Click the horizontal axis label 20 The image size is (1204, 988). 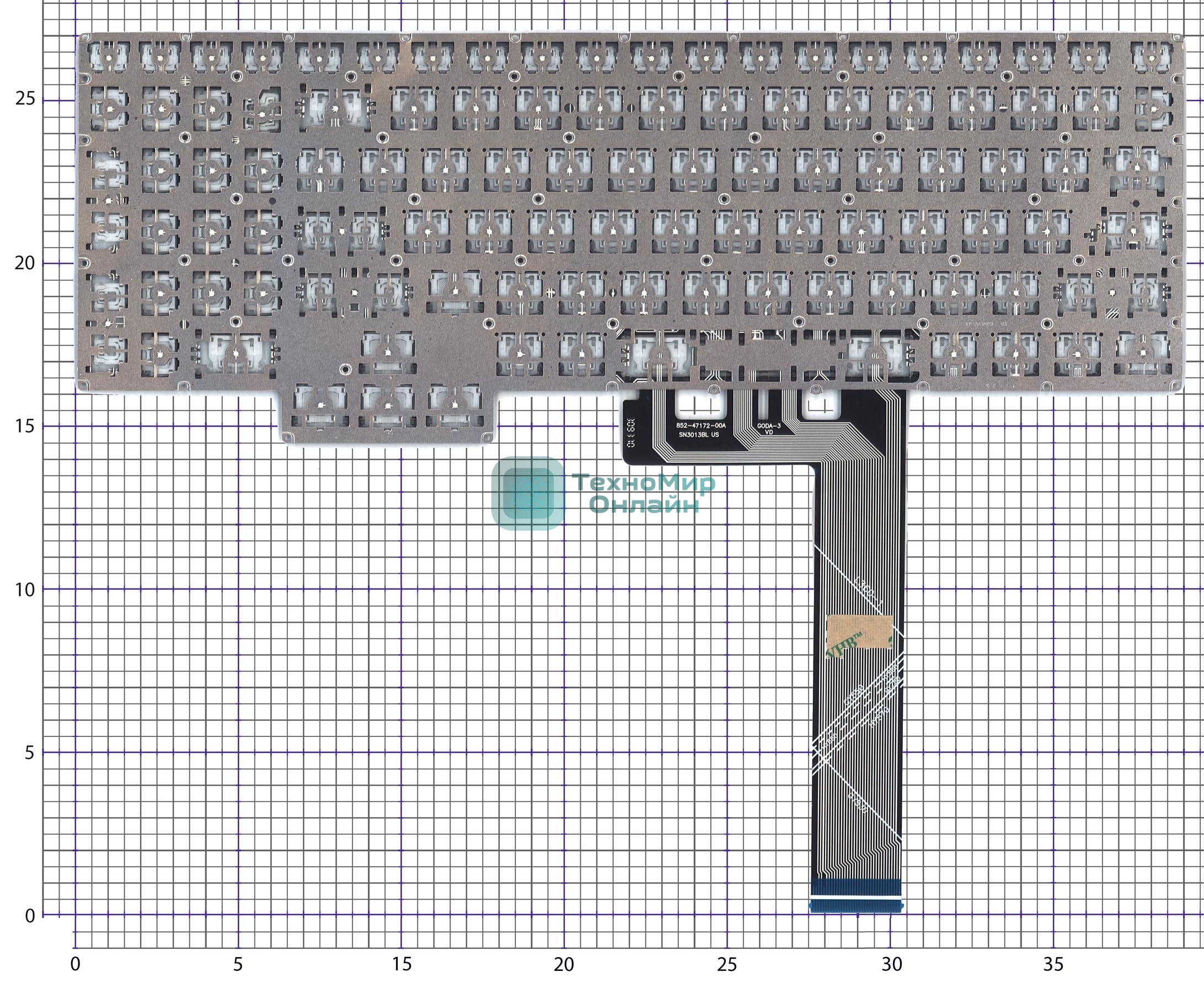[563, 964]
